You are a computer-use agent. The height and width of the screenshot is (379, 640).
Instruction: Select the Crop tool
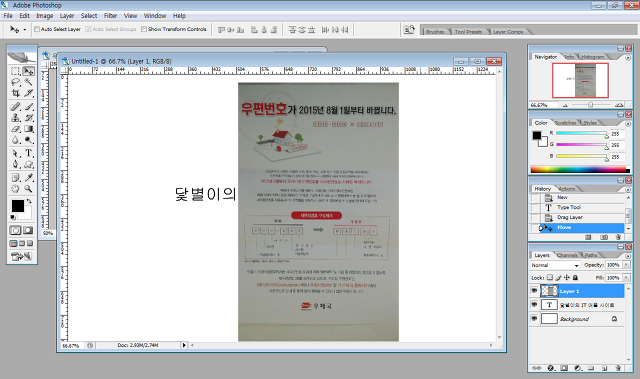point(16,93)
